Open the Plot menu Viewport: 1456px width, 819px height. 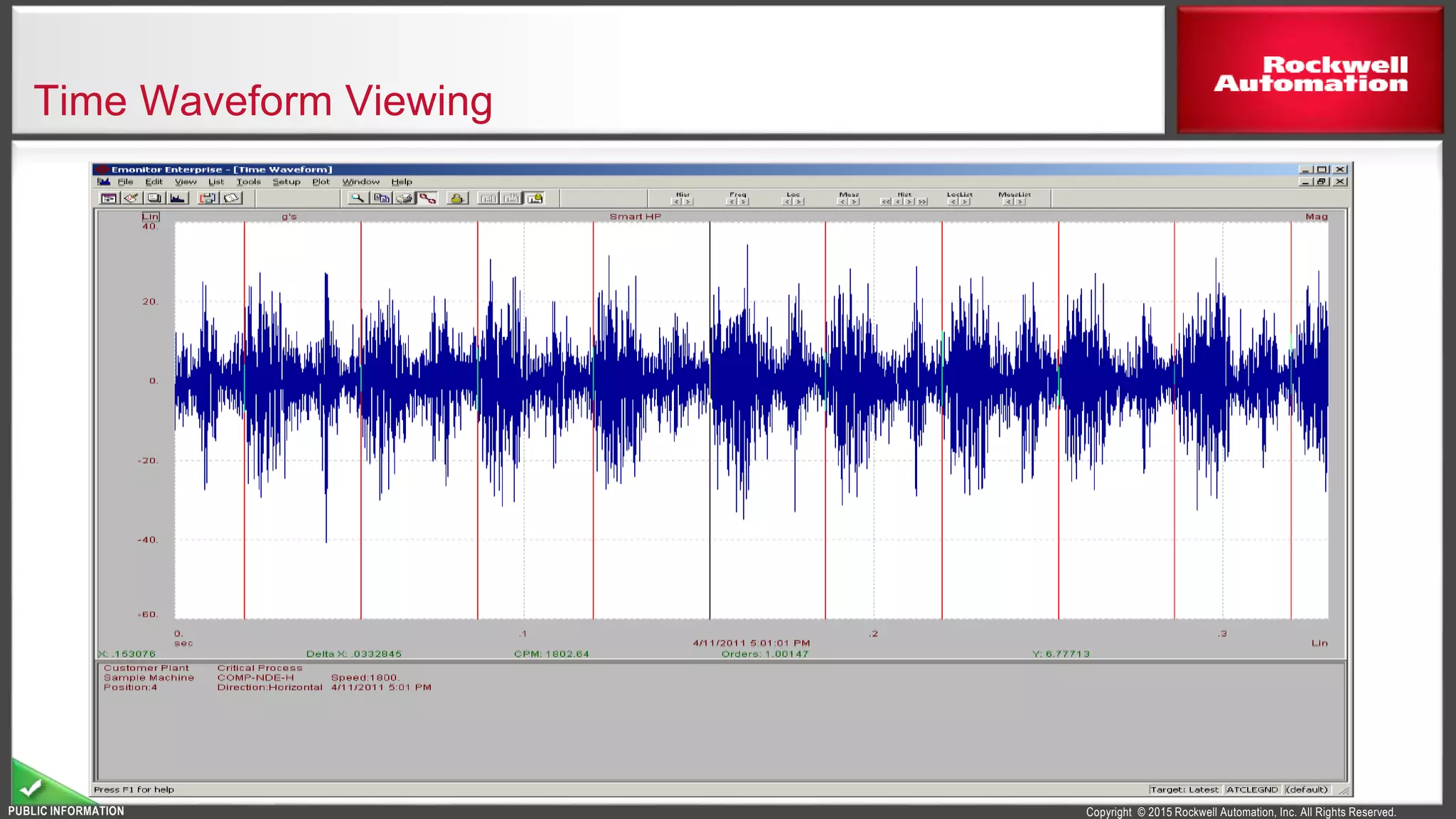coord(321,182)
